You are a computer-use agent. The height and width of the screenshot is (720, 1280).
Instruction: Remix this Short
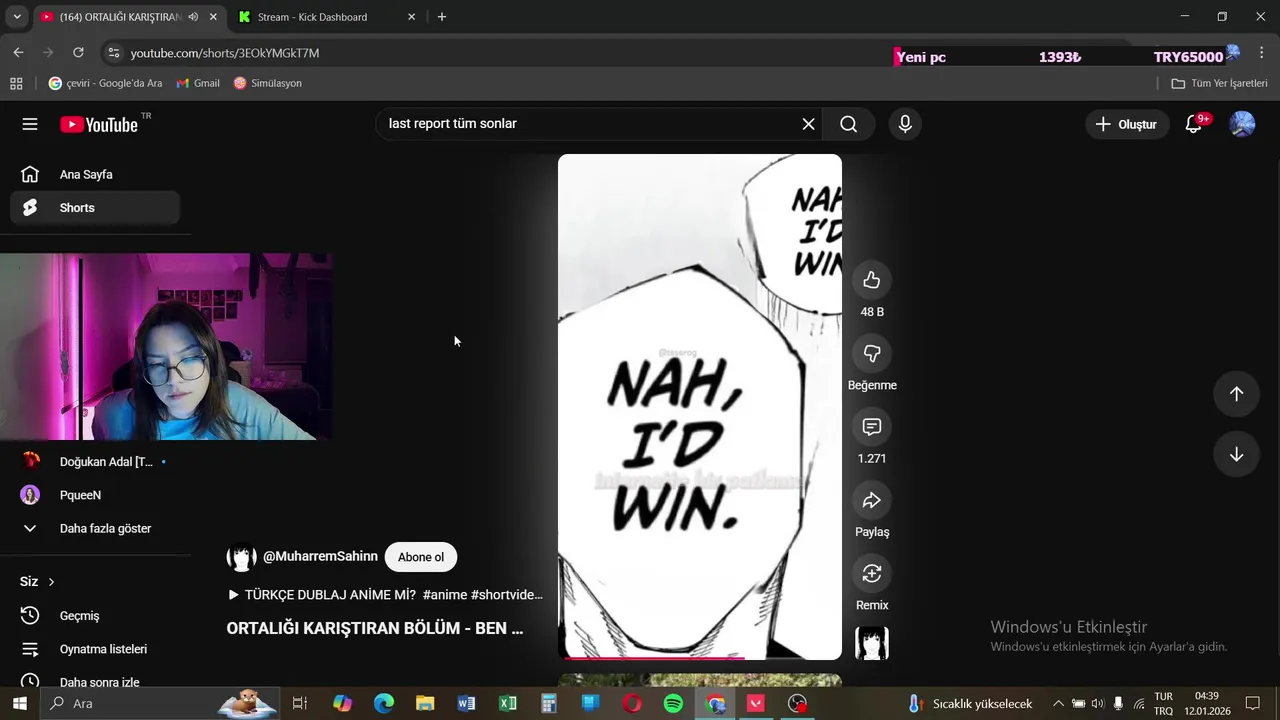coord(872,573)
